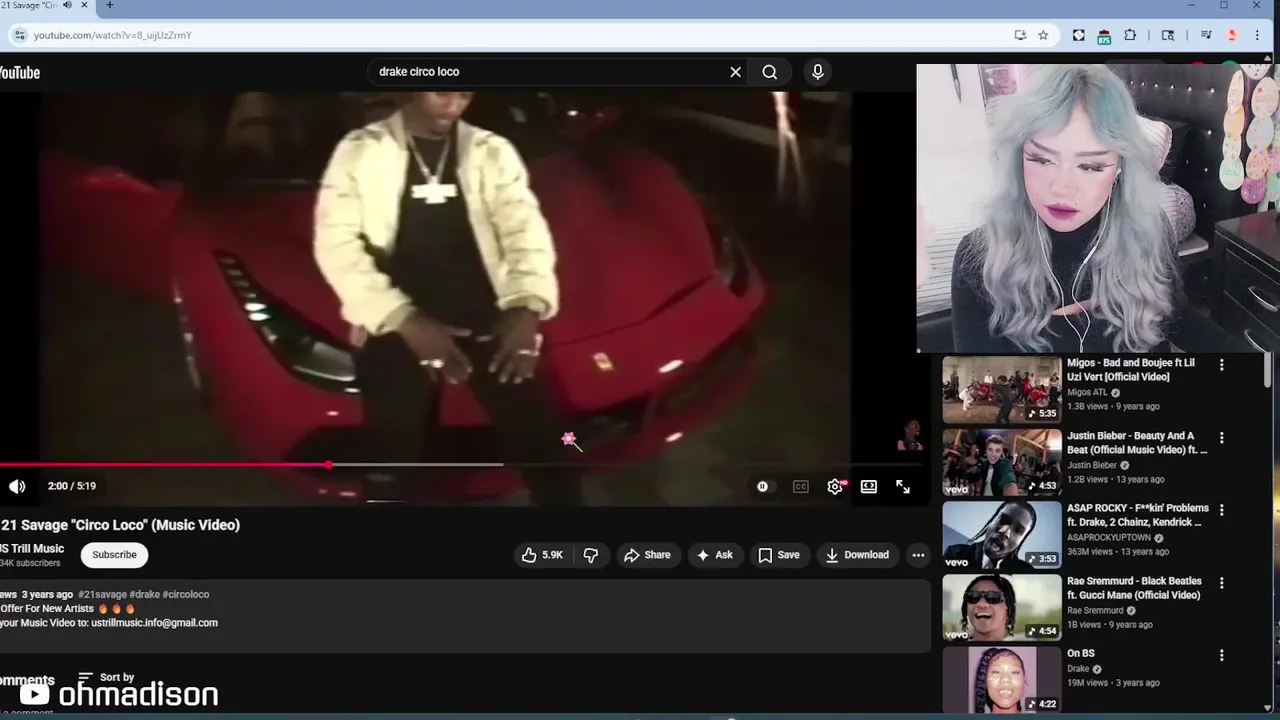This screenshot has width=1280, height=720.
Task: Open options menu for Rae Sremmurd video
Action: click(x=1221, y=582)
